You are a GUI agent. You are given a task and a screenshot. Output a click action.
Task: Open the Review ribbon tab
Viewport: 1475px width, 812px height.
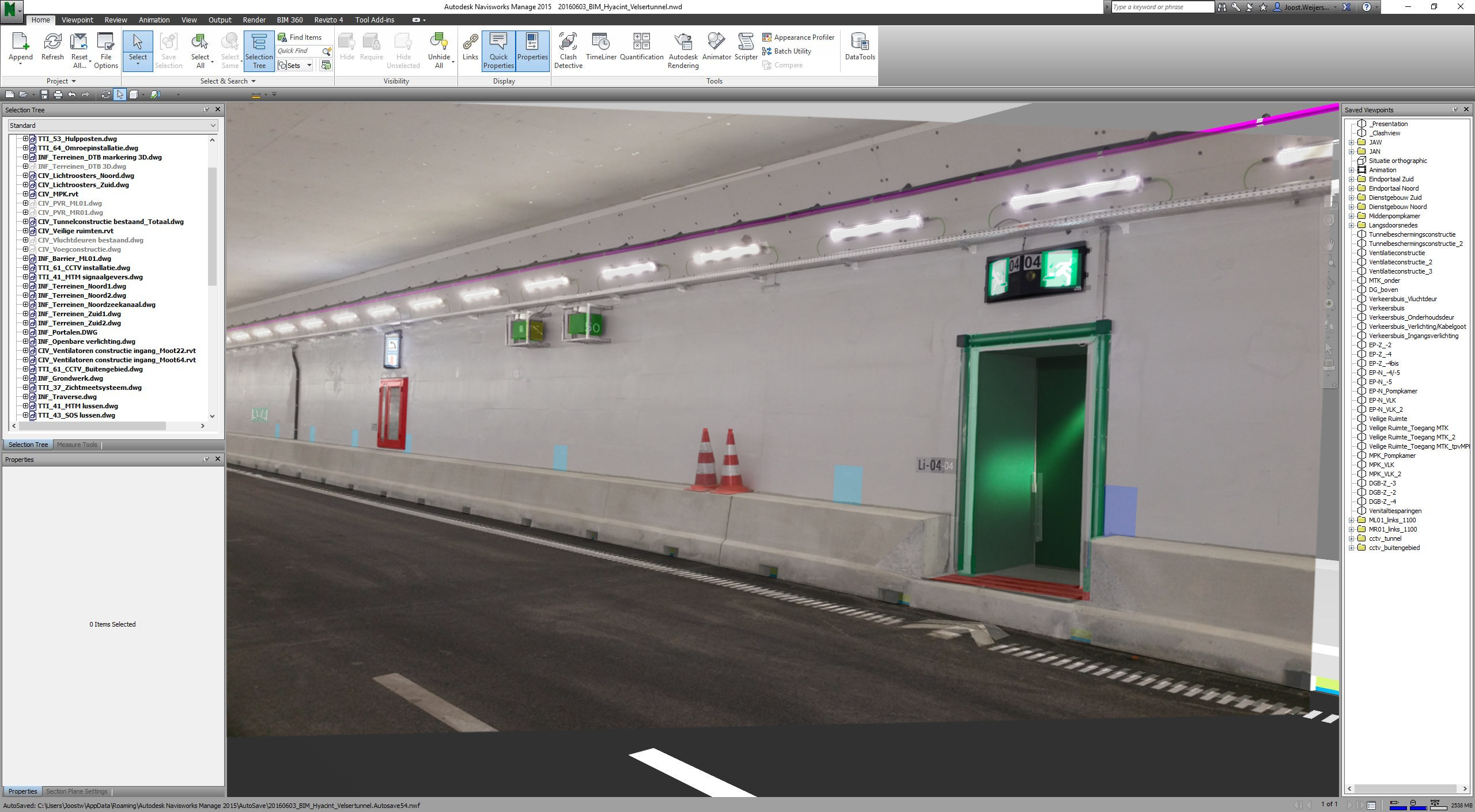pyautogui.click(x=116, y=20)
